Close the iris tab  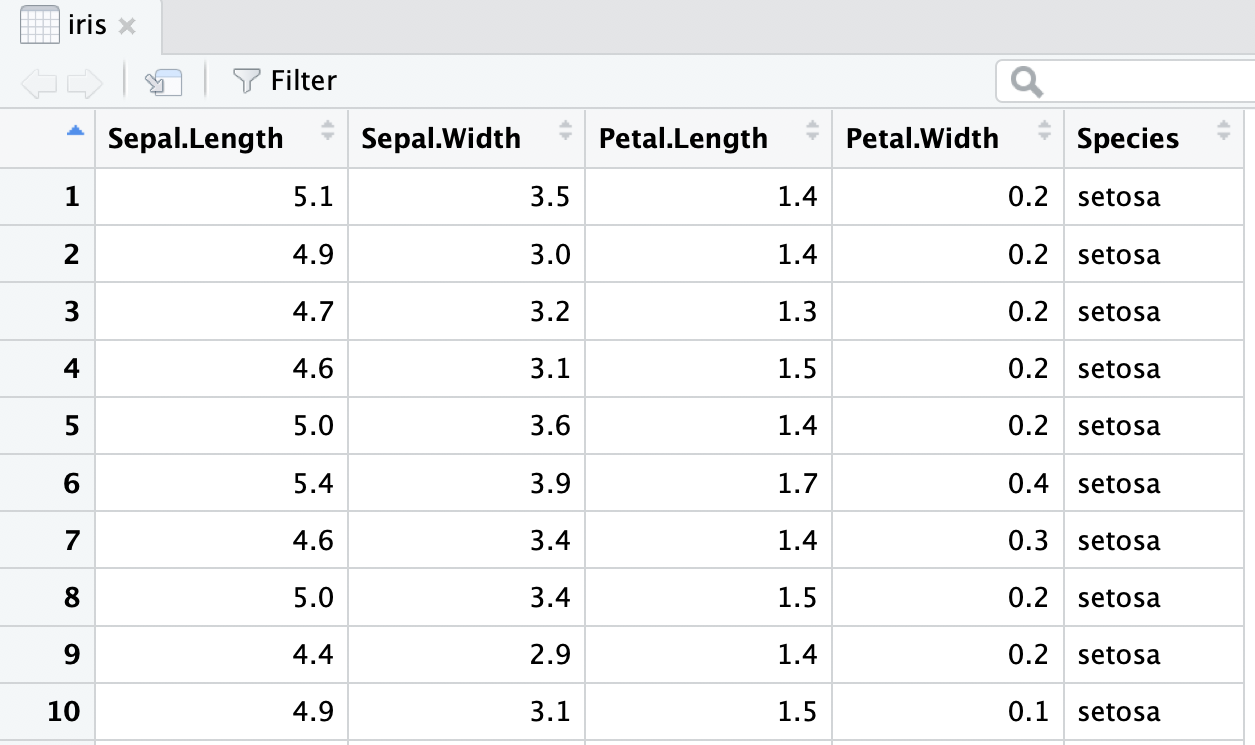(126, 27)
